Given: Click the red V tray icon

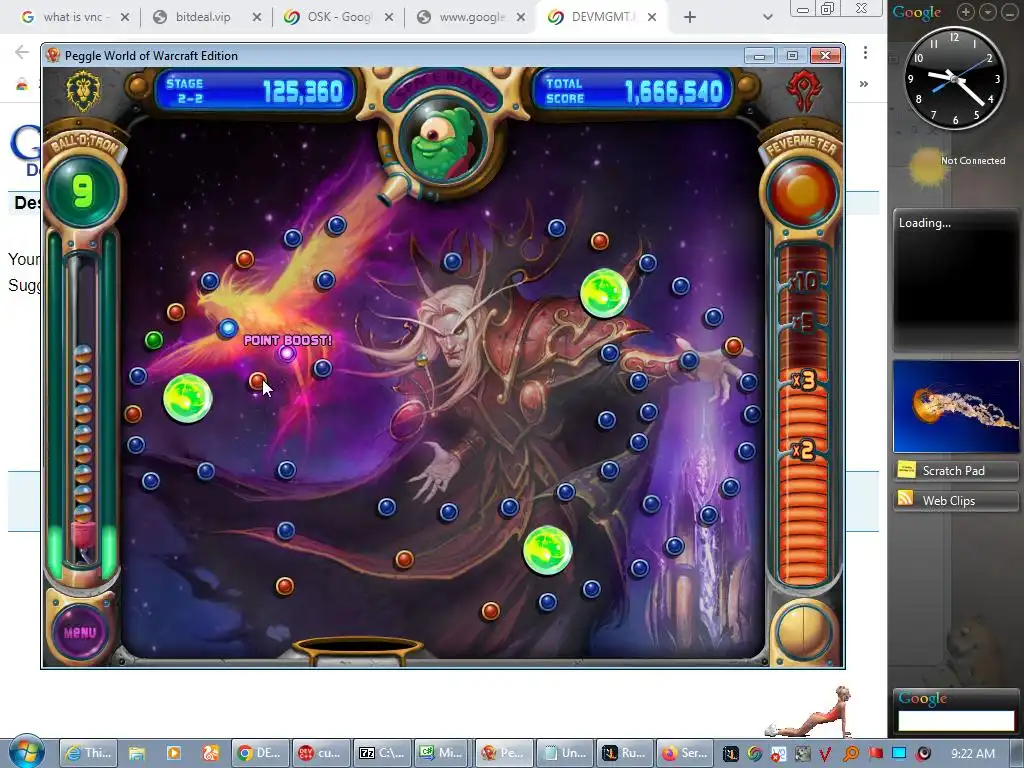Looking at the screenshot, I should (x=825, y=754).
